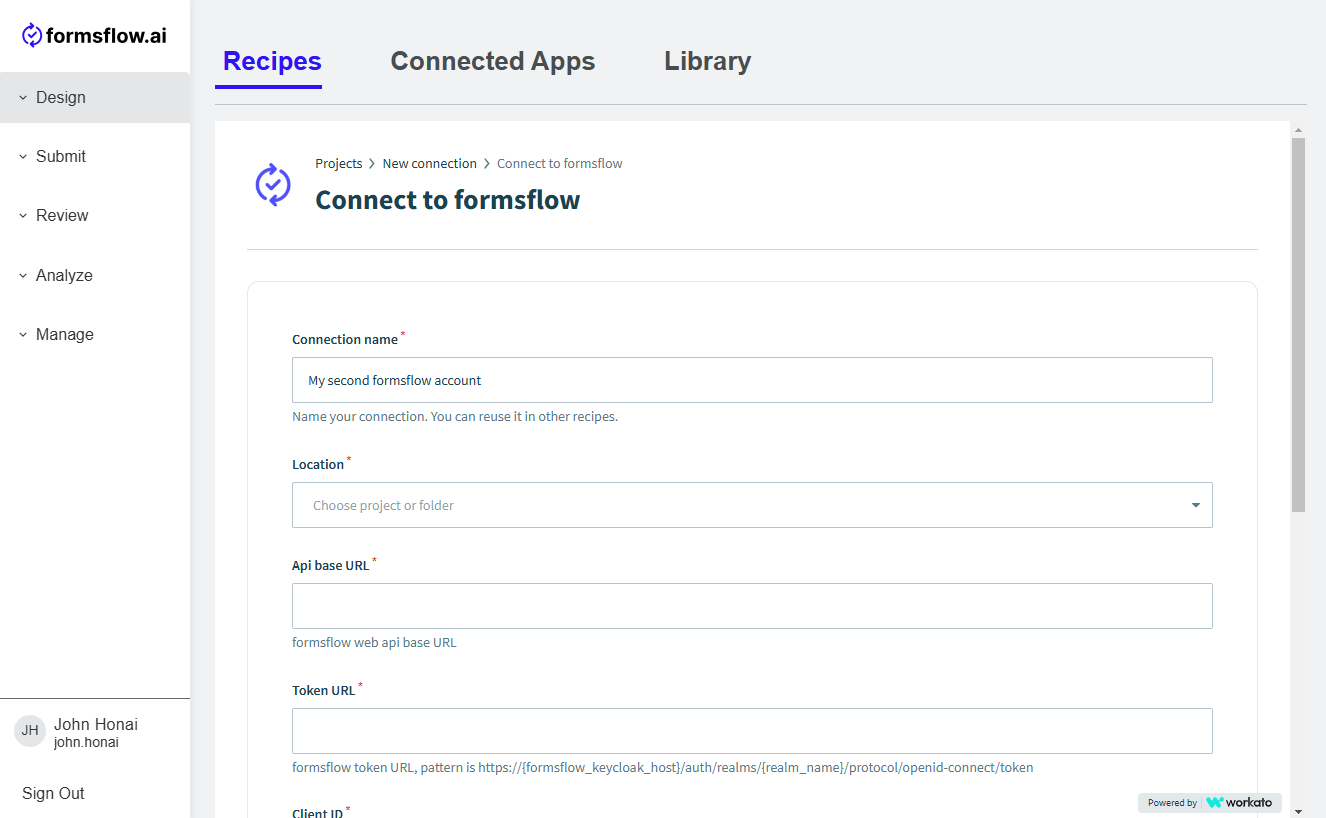Click the Workato logo badge
Viewport: 1326px width, 818px height.
point(1239,802)
